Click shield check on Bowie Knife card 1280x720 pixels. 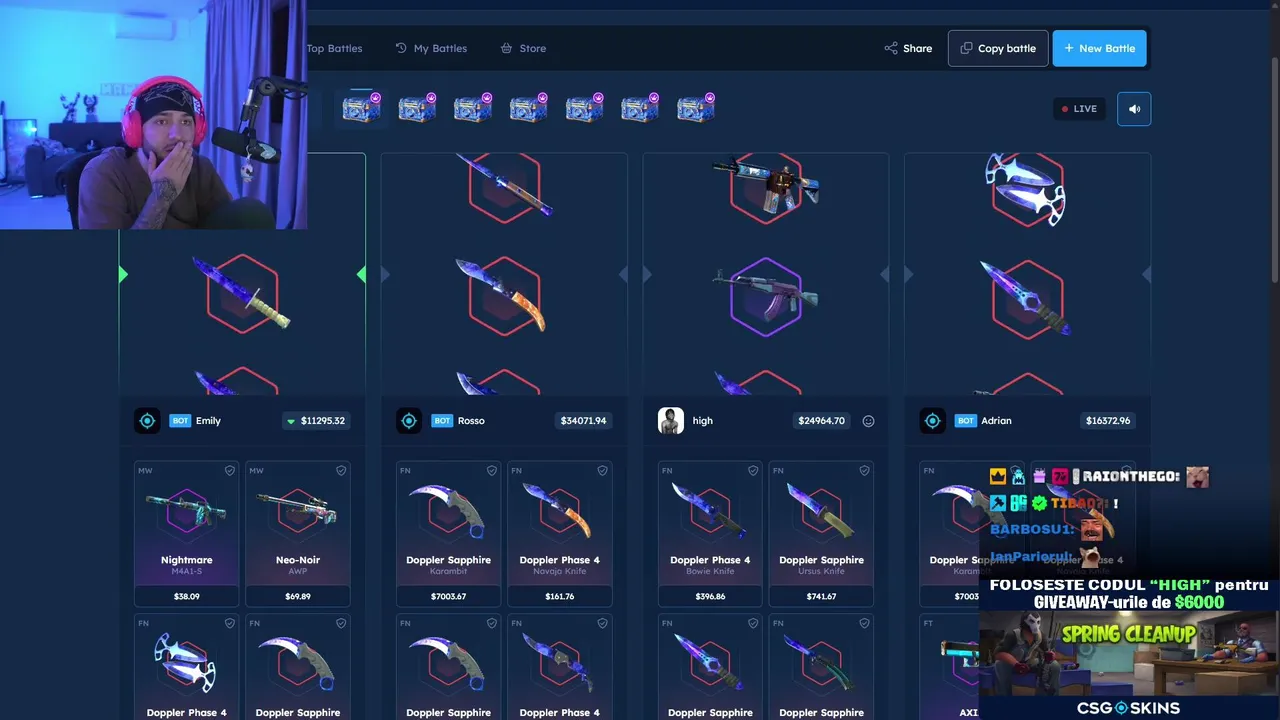tap(753, 471)
